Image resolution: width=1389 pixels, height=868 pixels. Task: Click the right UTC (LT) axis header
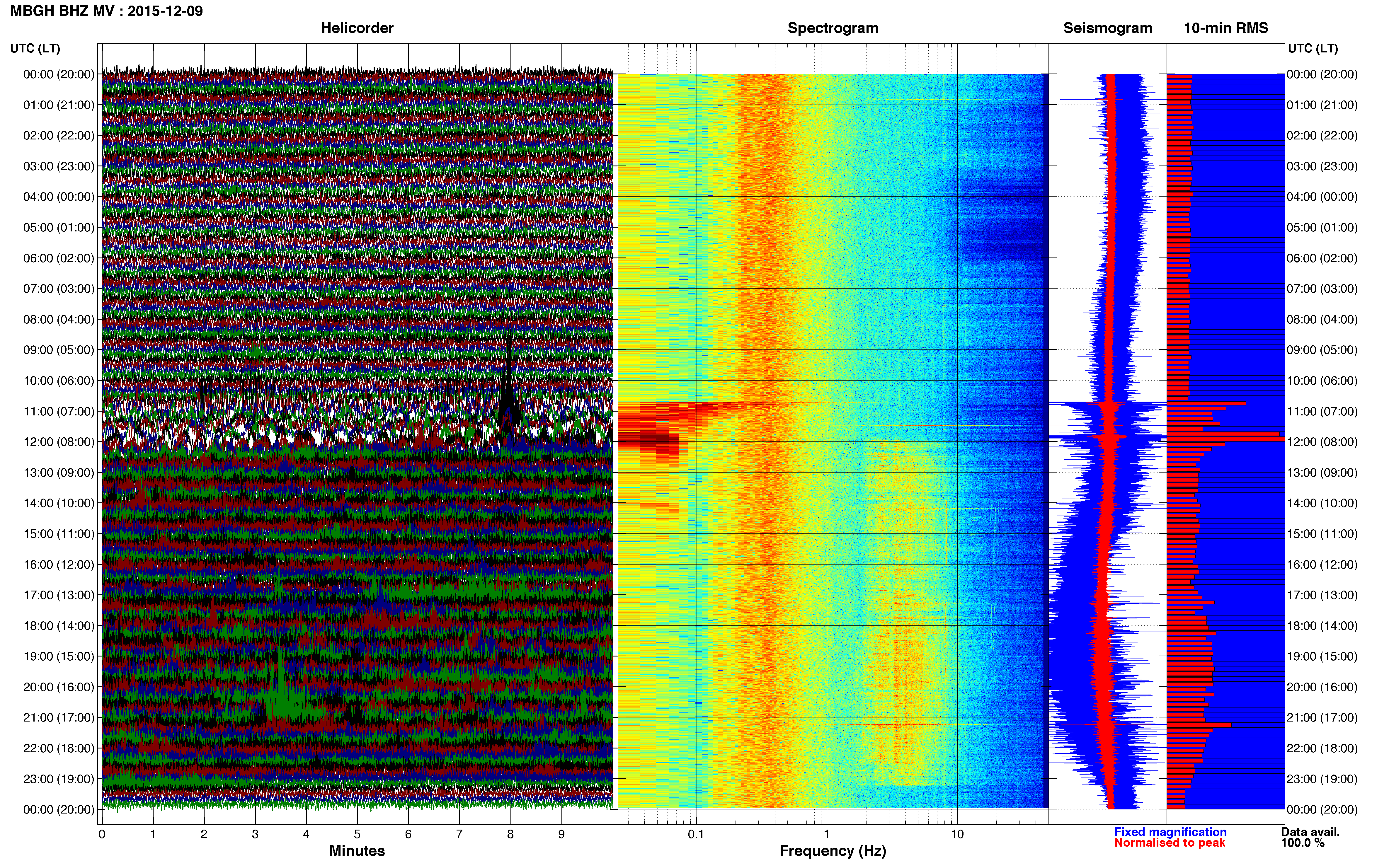coord(1313,48)
